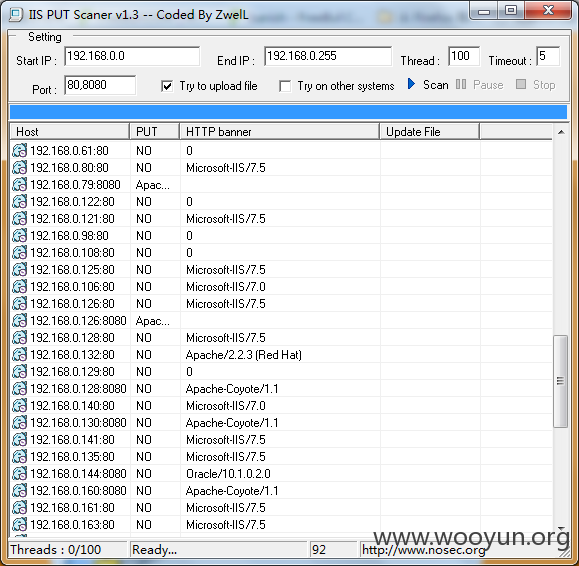Viewport: 579px width, 566px height.
Task: Click the scrollbar up arrow
Action: pos(561,132)
